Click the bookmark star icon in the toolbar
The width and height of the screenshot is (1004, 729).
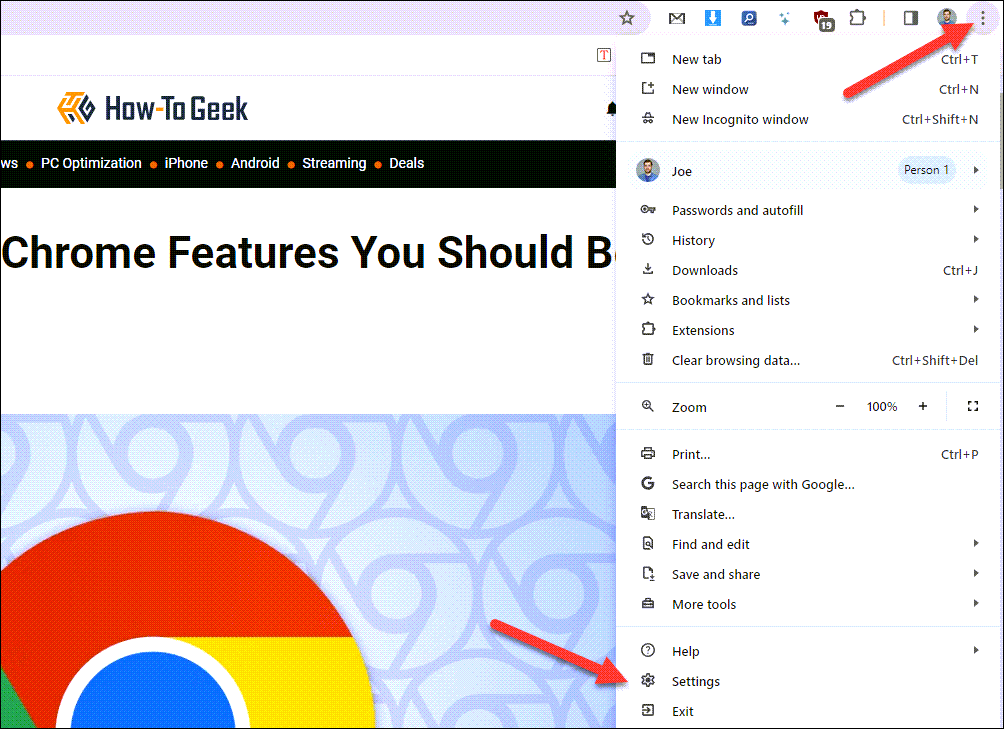pos(627,18)
